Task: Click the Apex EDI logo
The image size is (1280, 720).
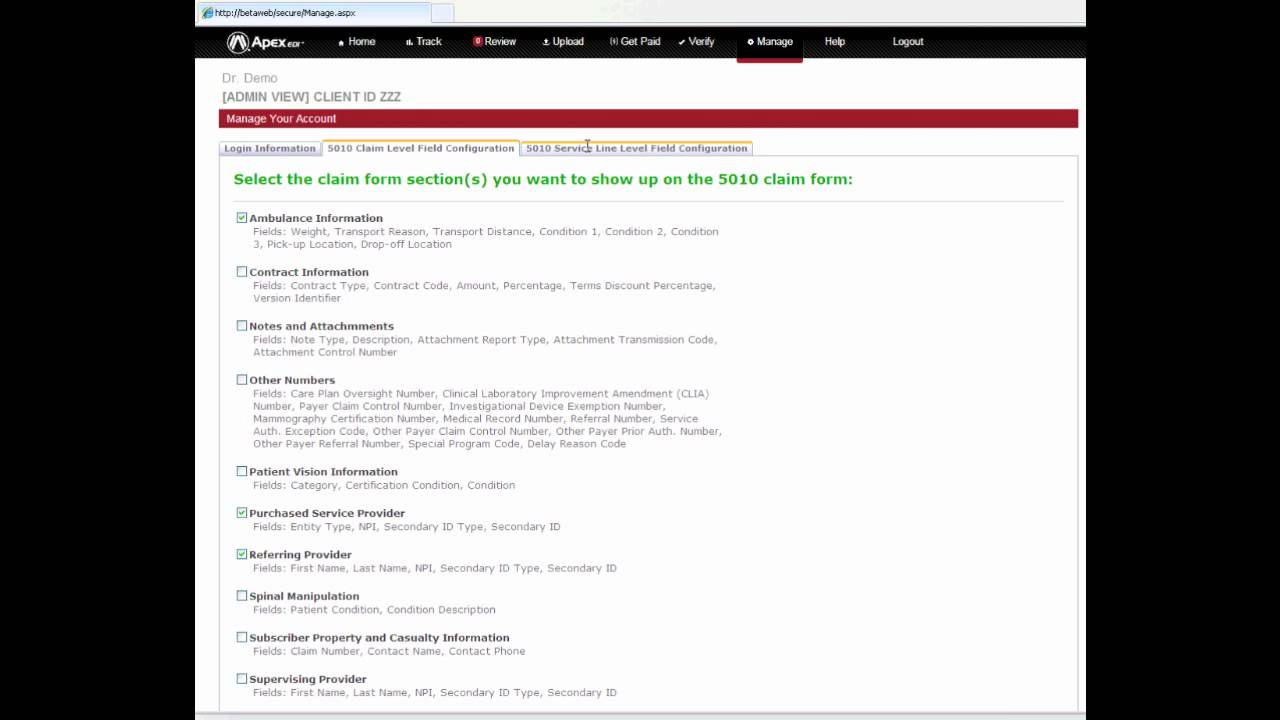Action: 265,42
